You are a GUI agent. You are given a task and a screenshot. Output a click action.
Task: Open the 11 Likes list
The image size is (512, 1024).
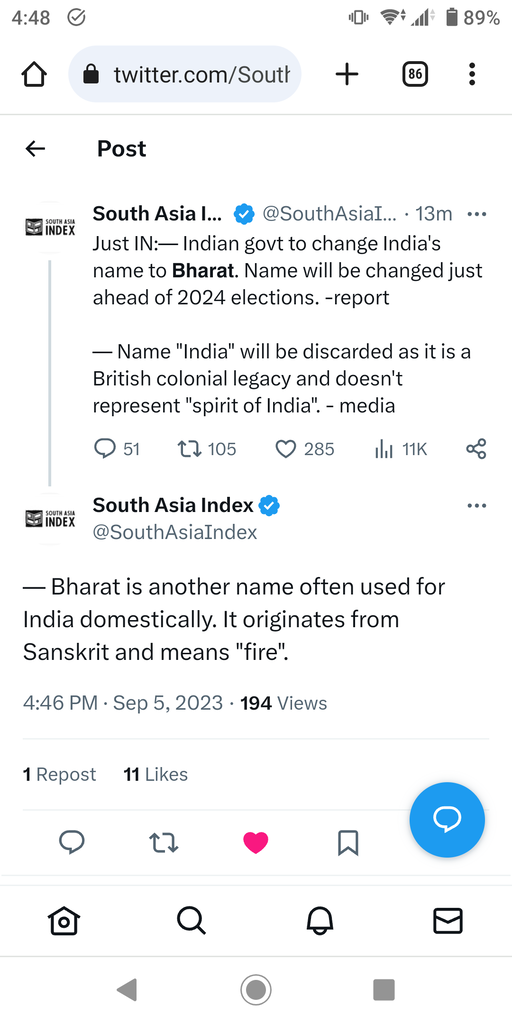(155, 775)
